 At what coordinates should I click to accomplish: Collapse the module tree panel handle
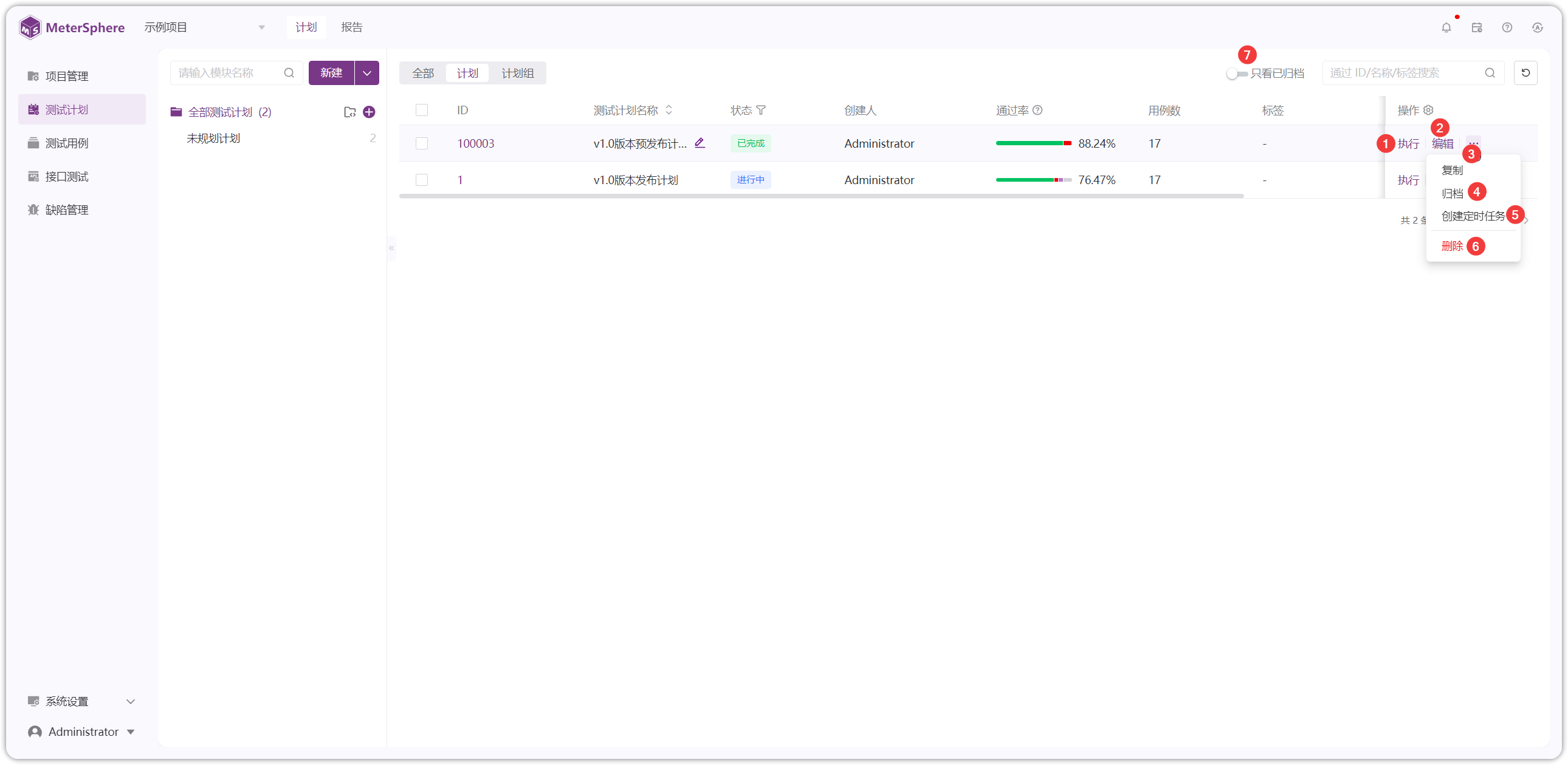(391, 248)
